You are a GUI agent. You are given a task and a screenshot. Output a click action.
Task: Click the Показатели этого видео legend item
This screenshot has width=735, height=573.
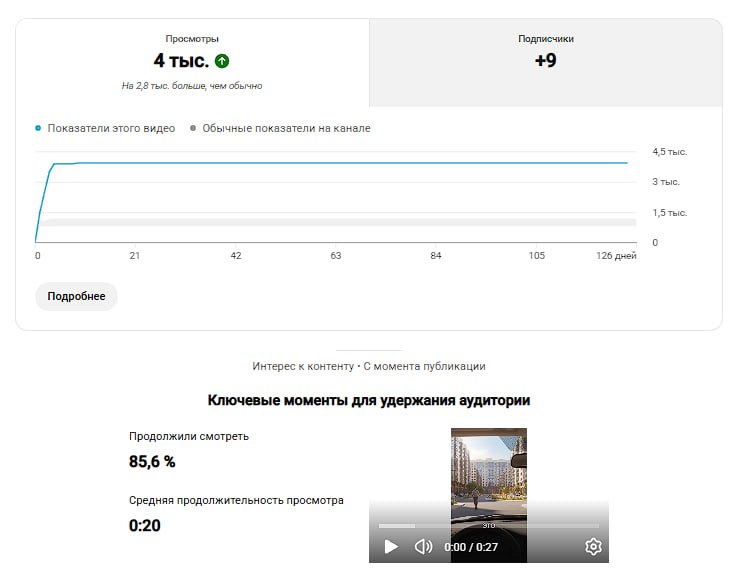[x=105, y=128]
